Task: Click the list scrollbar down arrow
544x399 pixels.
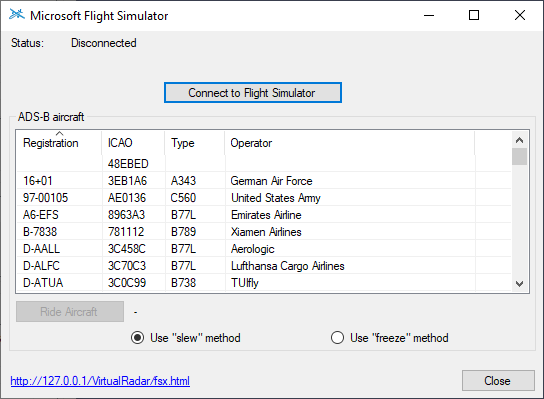Action: (519, 284)
